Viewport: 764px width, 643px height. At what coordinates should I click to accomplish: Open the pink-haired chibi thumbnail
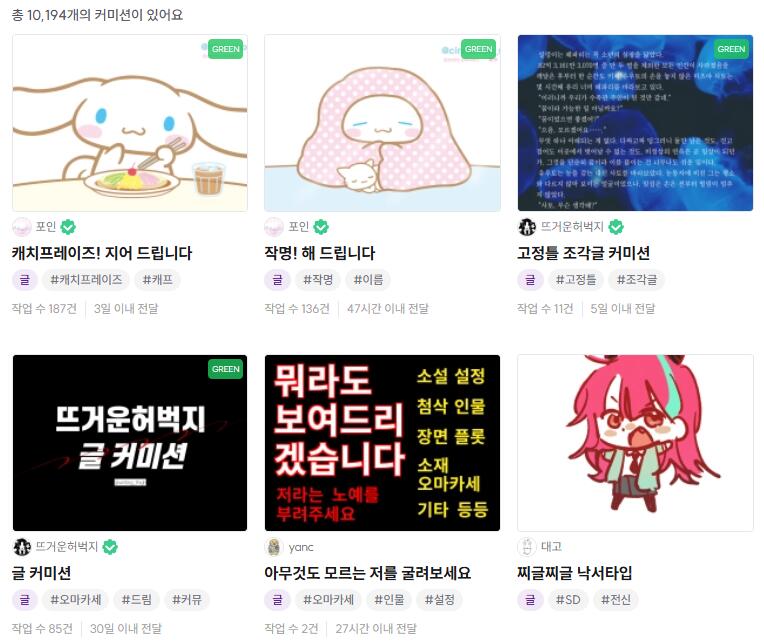click(x=635, y=443)
